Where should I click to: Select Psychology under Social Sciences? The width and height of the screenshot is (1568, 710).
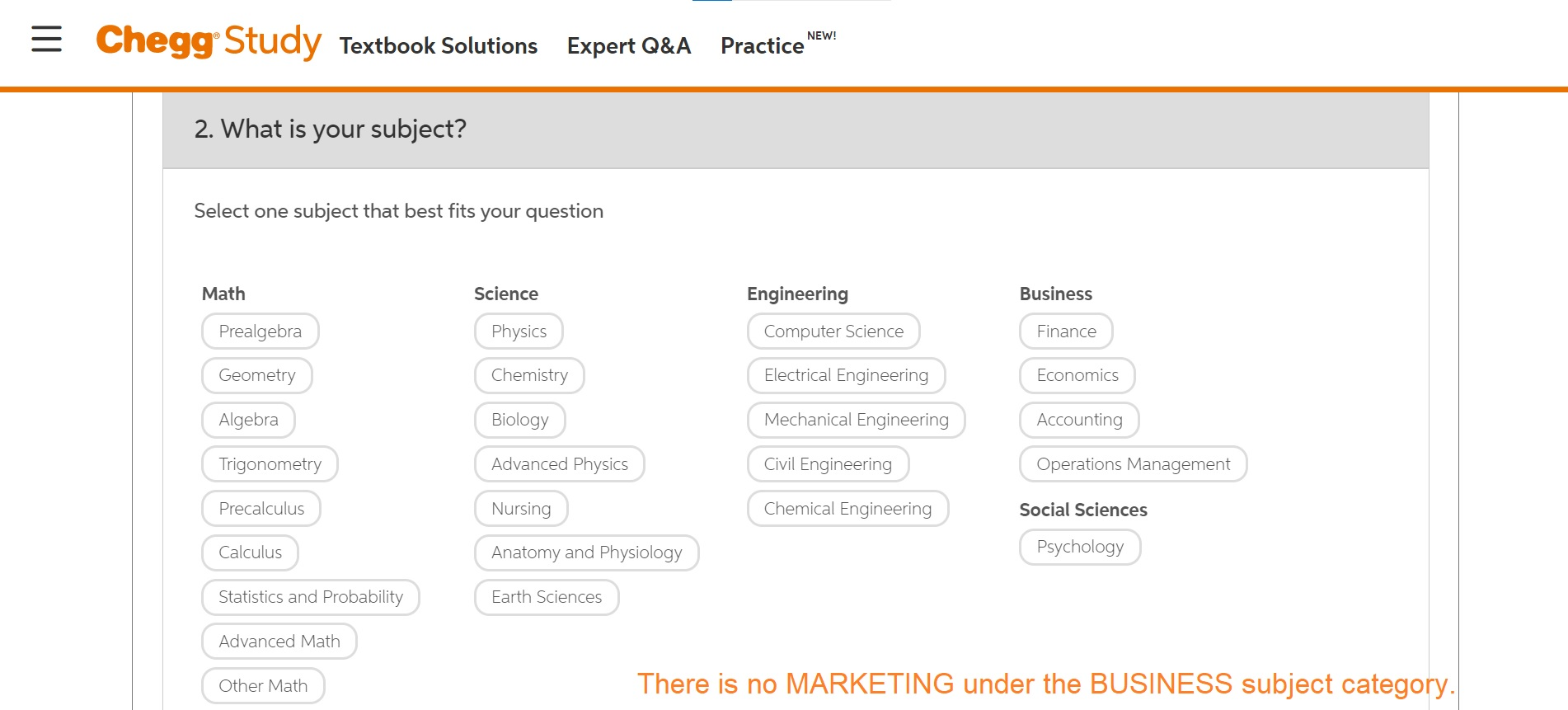(1080, 547)
